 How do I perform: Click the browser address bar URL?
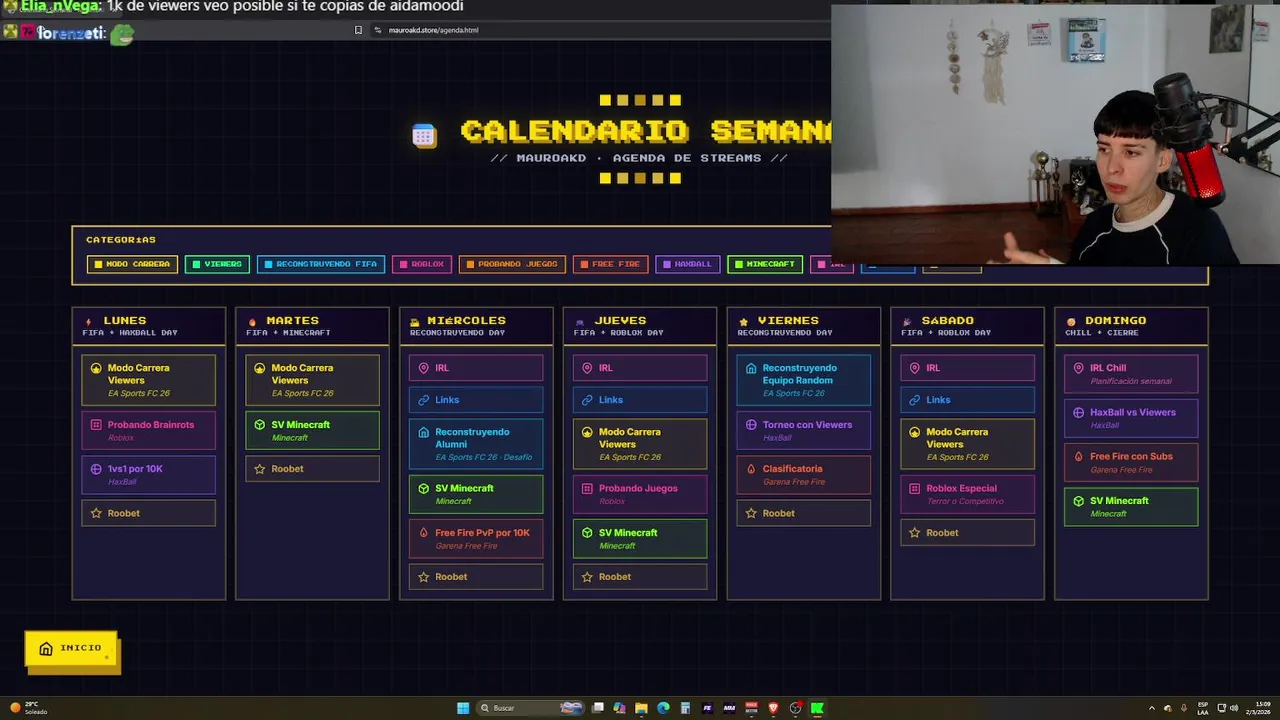click(433, 30)
